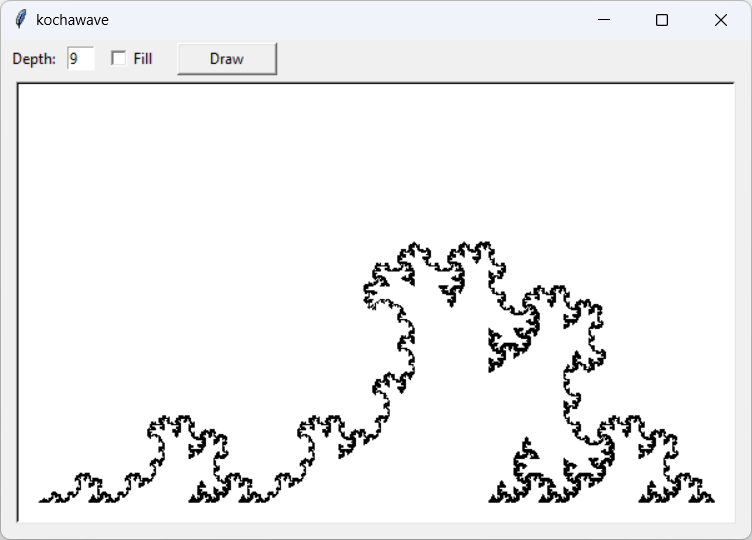Maximize the kochawave window

click(662, 20)
